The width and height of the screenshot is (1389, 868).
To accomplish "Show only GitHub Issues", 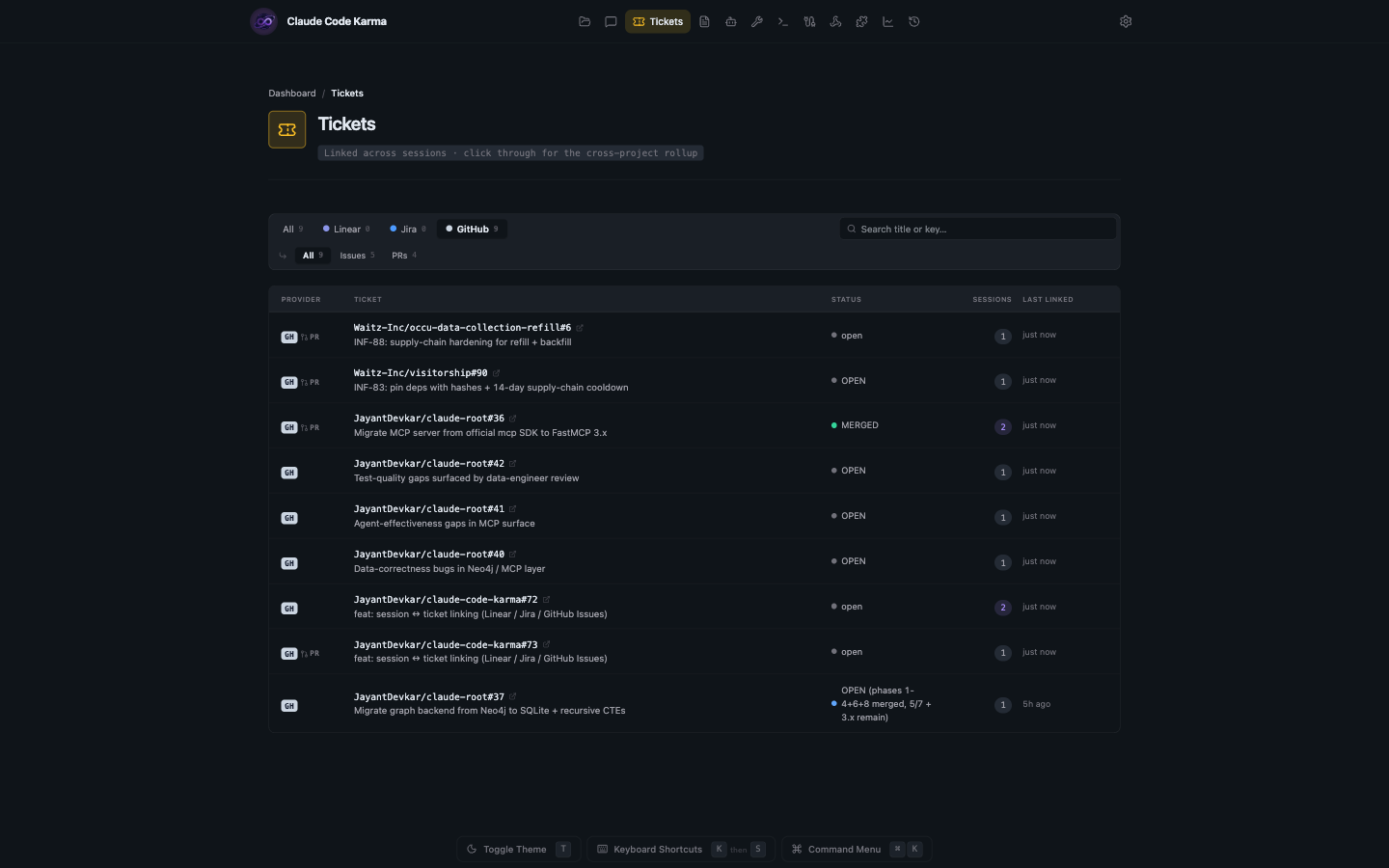I will (x=357, y=256).
